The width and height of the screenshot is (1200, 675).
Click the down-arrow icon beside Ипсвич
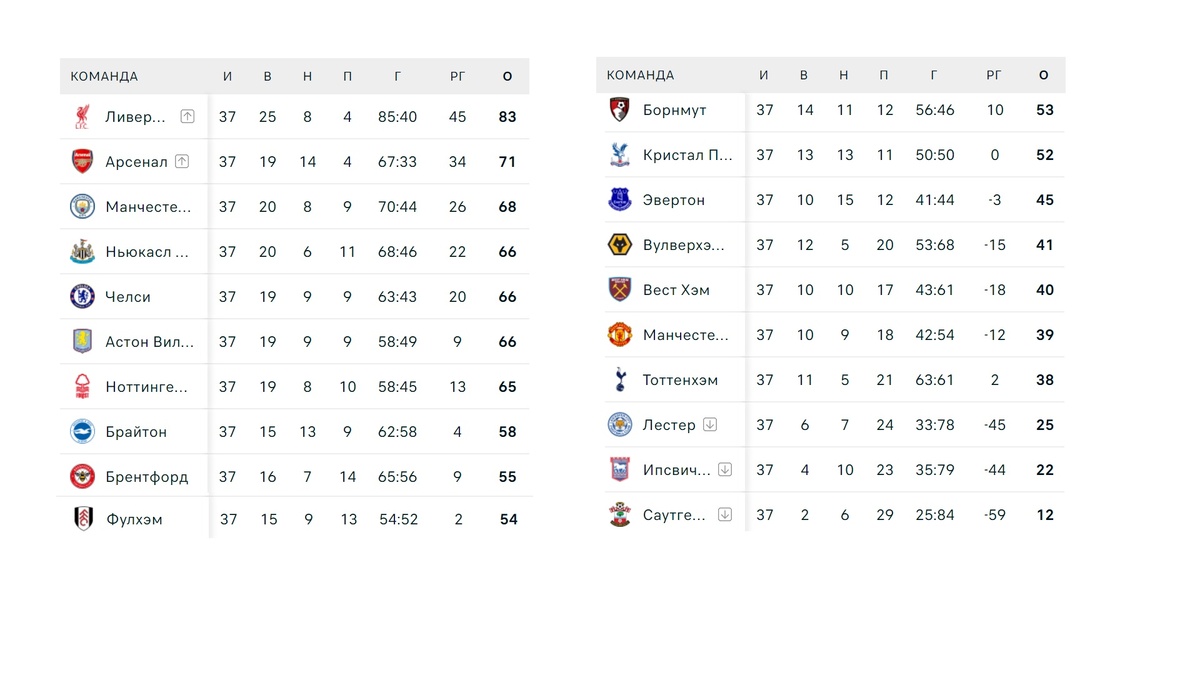(x=725, y=470)
